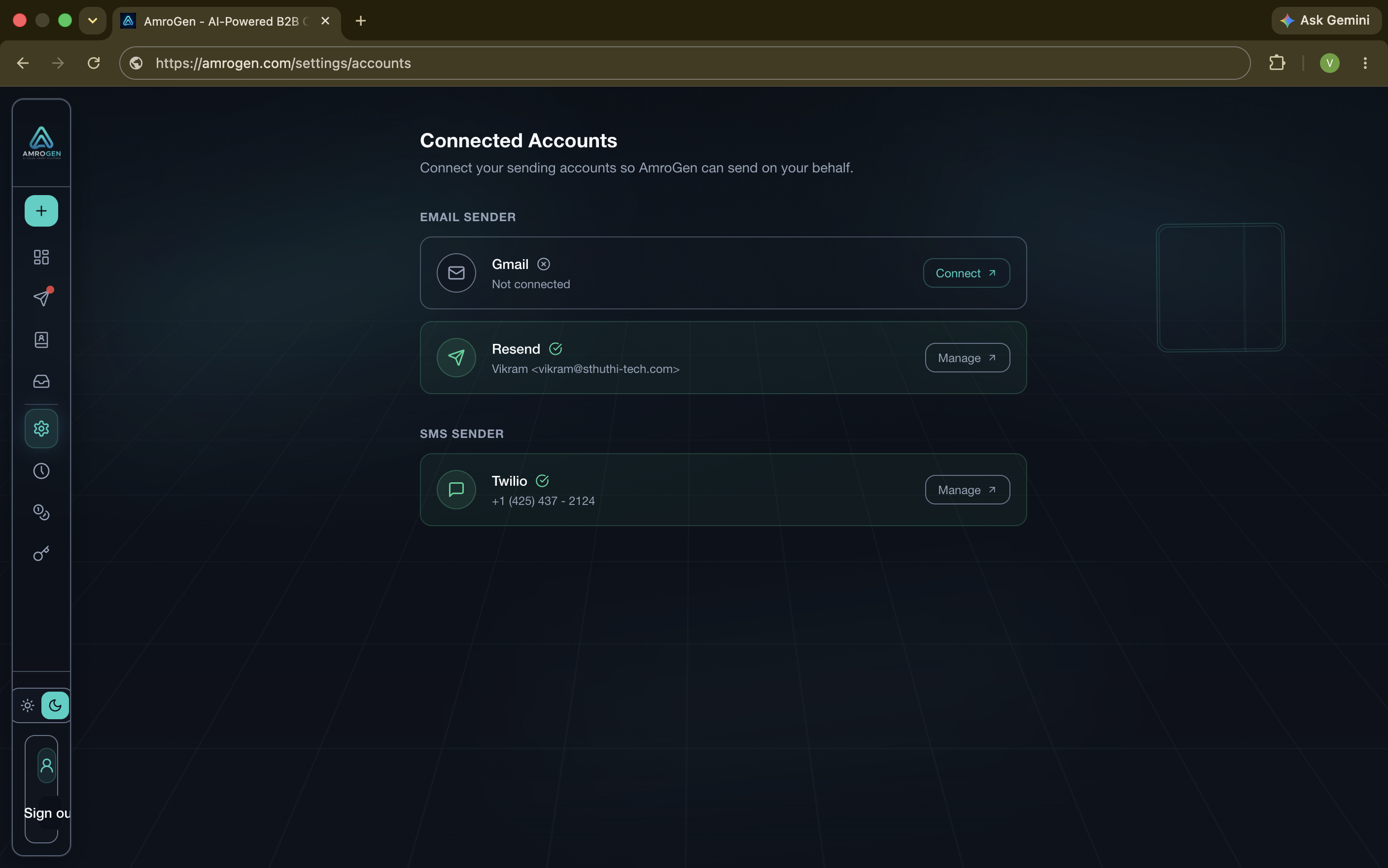
Task: Select the settings gear icon
Action: tap(41, 428)
